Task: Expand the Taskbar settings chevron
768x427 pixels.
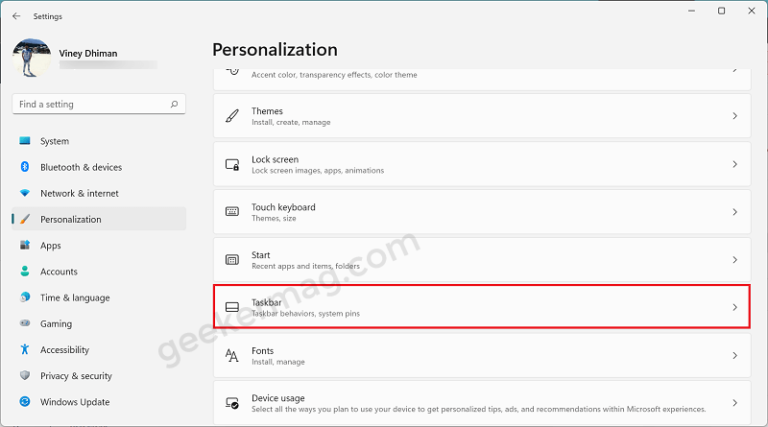Action: click(735, 308)
